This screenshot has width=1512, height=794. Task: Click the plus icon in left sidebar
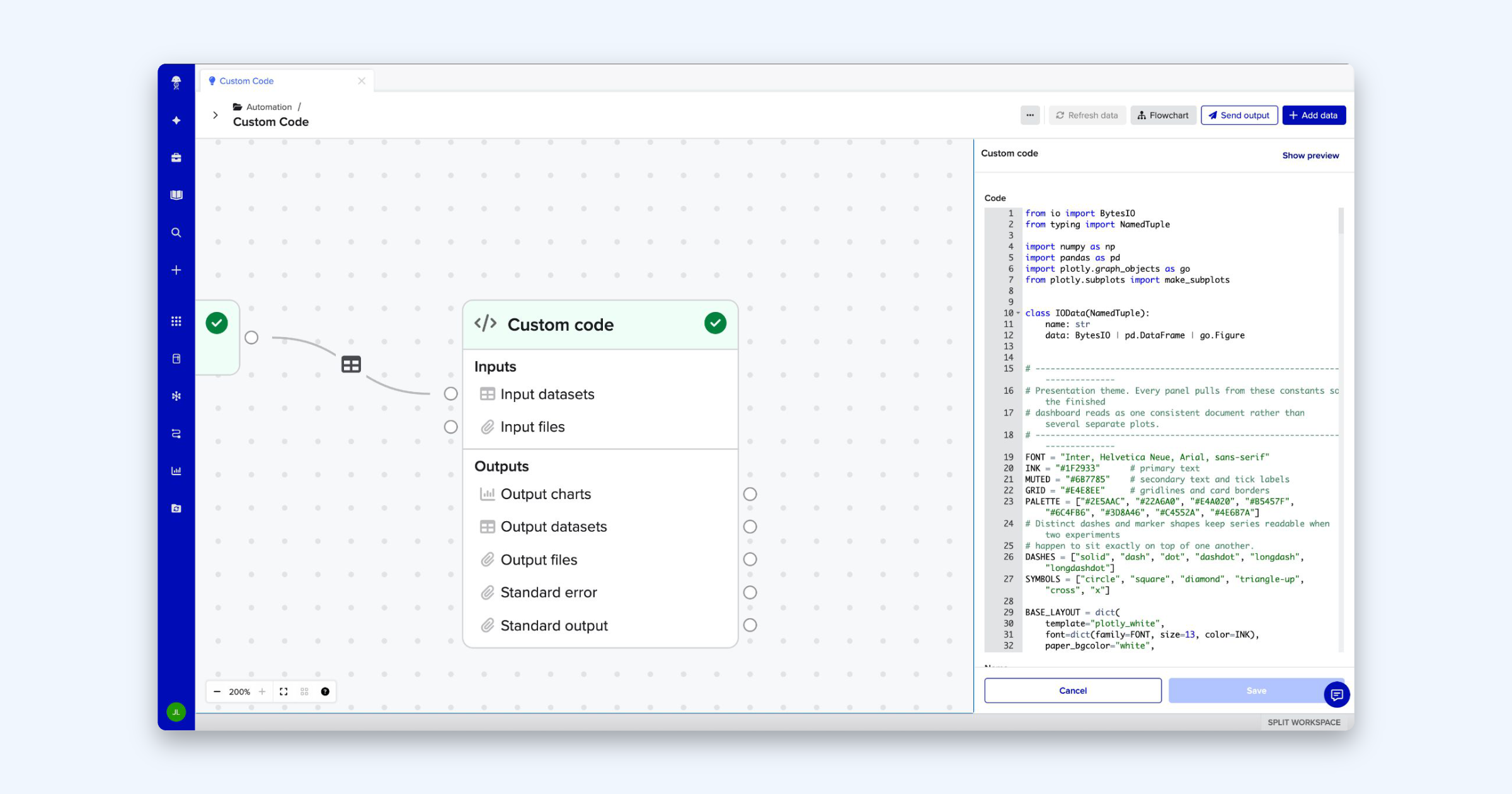point(176,270)
